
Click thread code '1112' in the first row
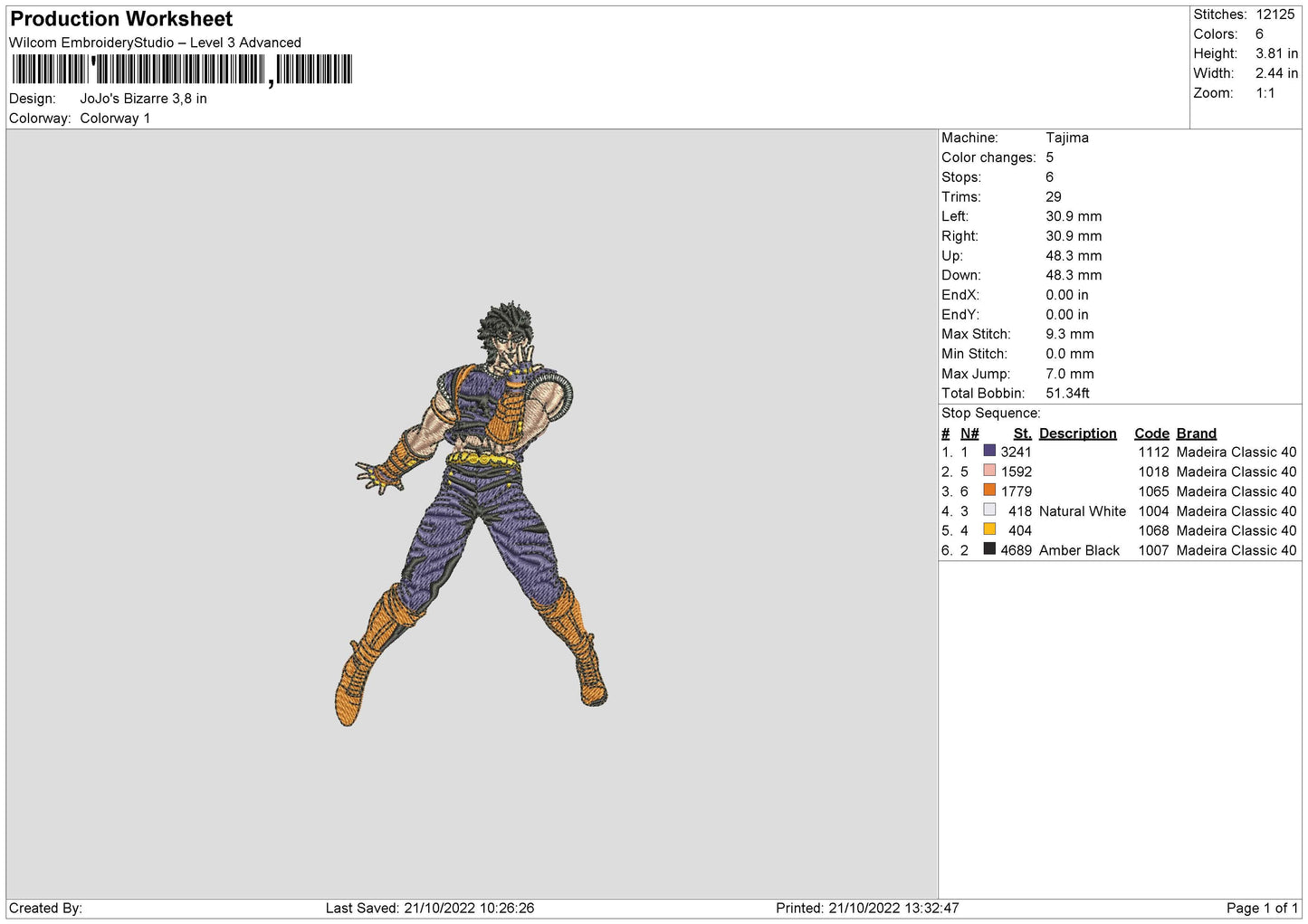(x=1153, y=452)
